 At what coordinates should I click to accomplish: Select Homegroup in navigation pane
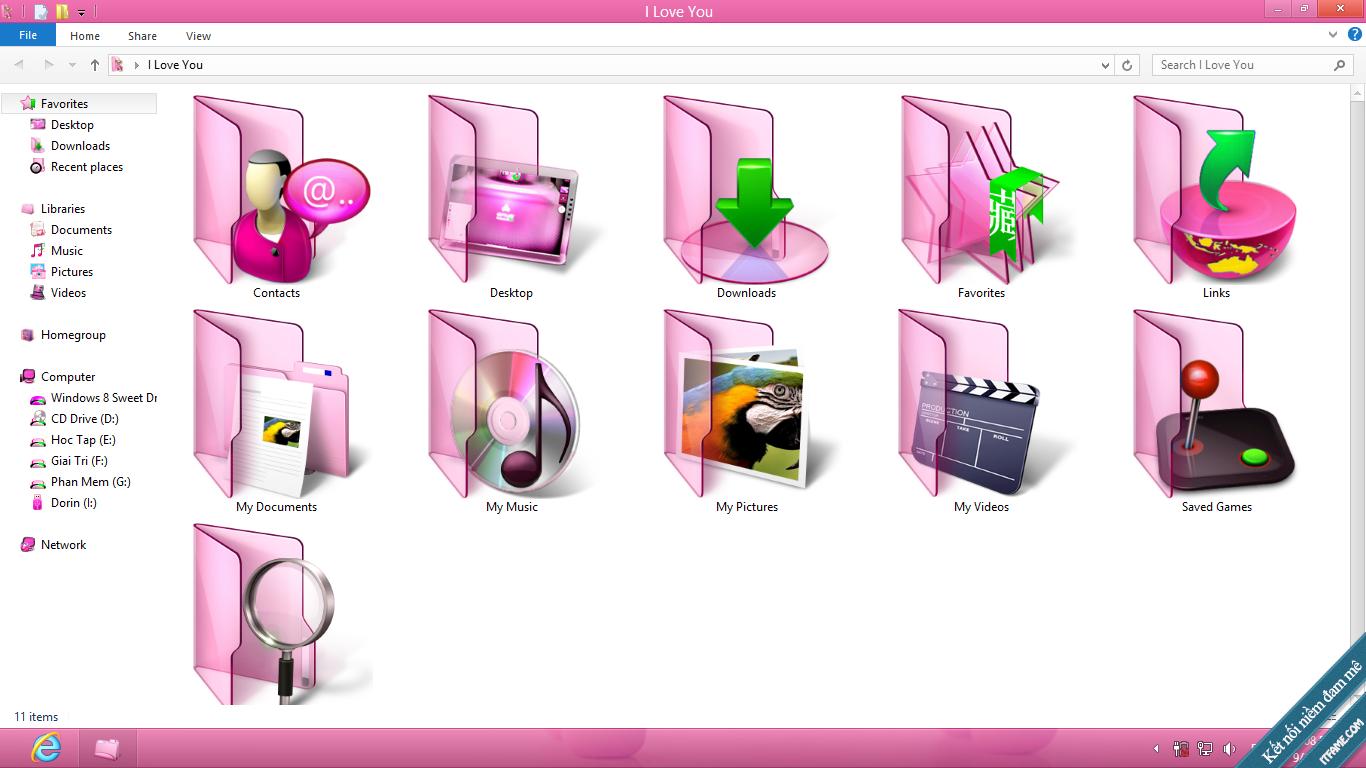(72, 335)
